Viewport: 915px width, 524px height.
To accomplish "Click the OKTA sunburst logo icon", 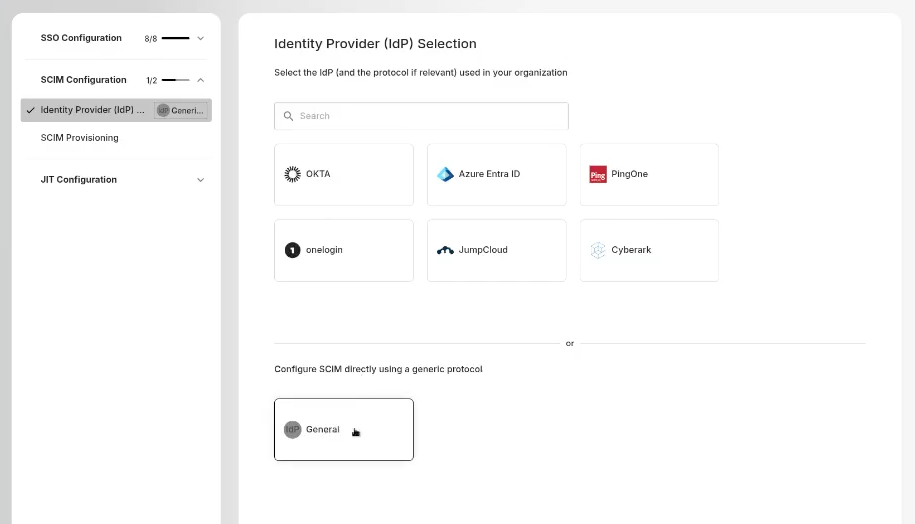I will [292, 174].
